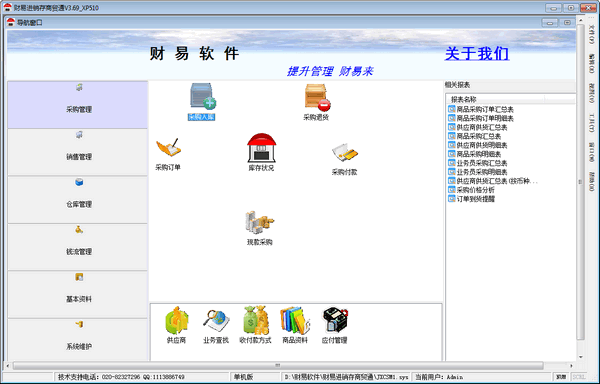
Task: Follow the 关于我们 link
Action: [x=477, y=54]
